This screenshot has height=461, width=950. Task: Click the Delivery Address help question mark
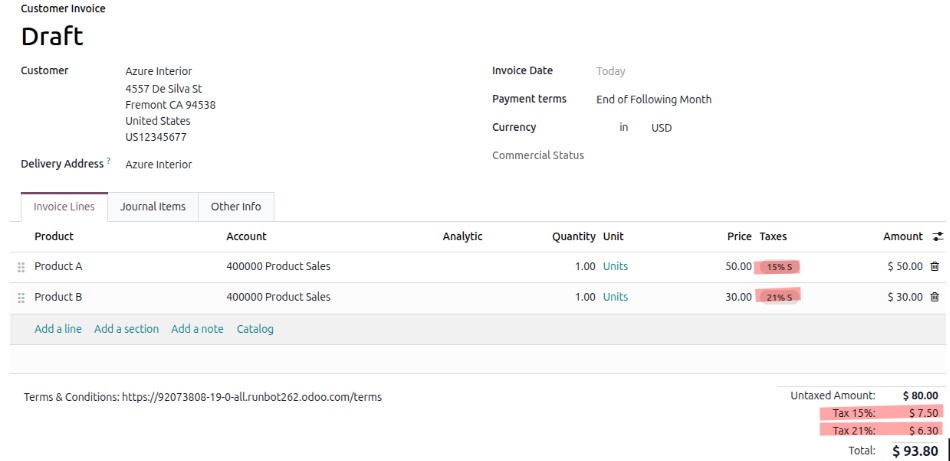pyautogui.click(x=109, y=162)
